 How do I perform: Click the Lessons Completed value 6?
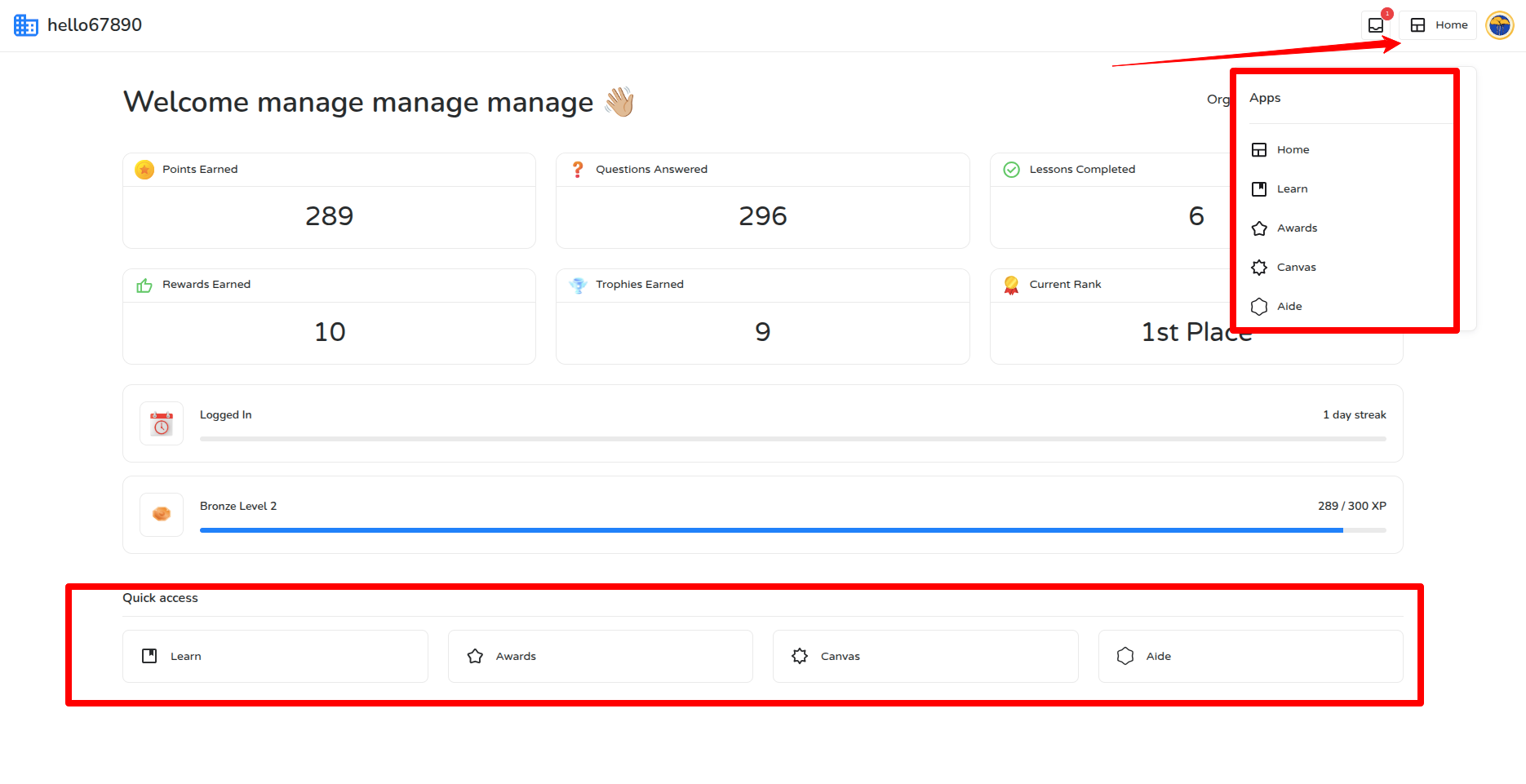pos(1196,216)
